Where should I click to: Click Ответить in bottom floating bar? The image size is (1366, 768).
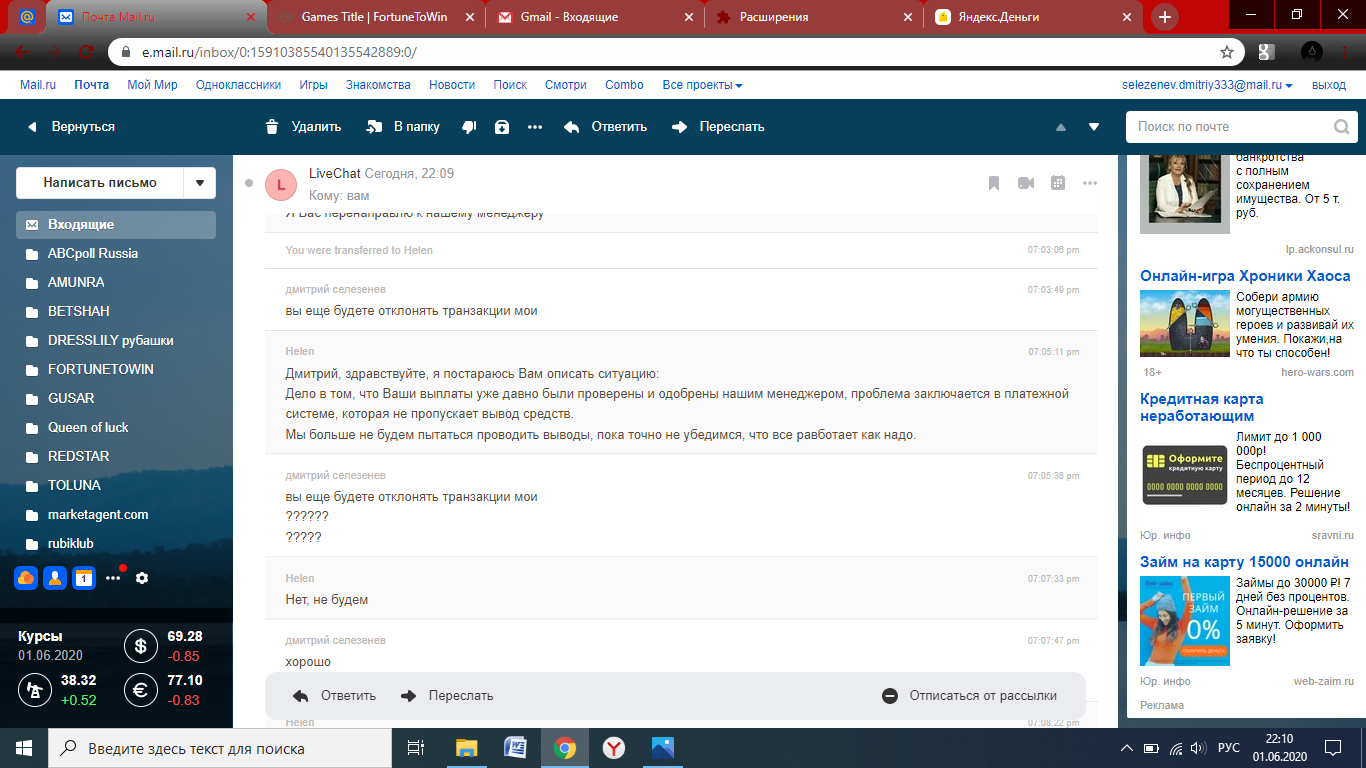click(x=334, y=696)
